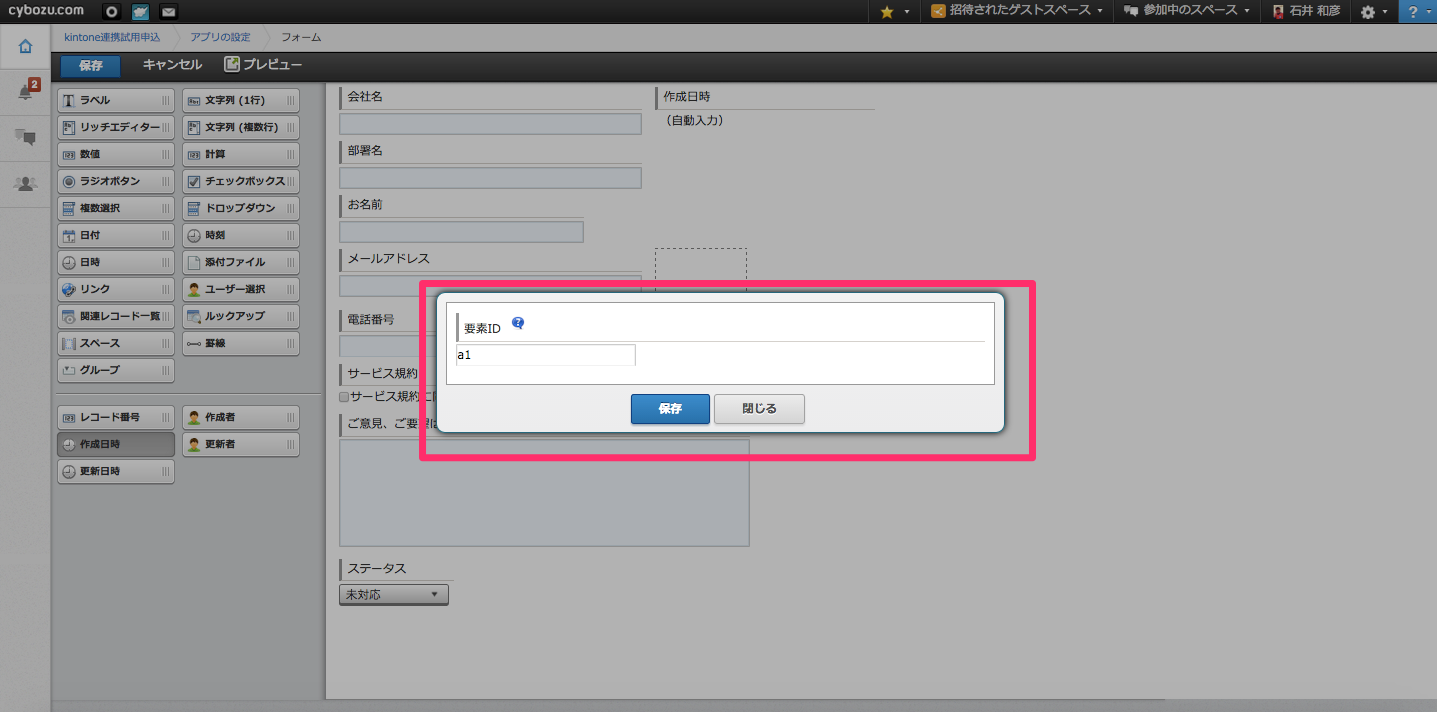Open the 招待されたゲストスペース menu
Image resolution: width=1437 pixels, height=712 pixels.
tap(1016, 12)
